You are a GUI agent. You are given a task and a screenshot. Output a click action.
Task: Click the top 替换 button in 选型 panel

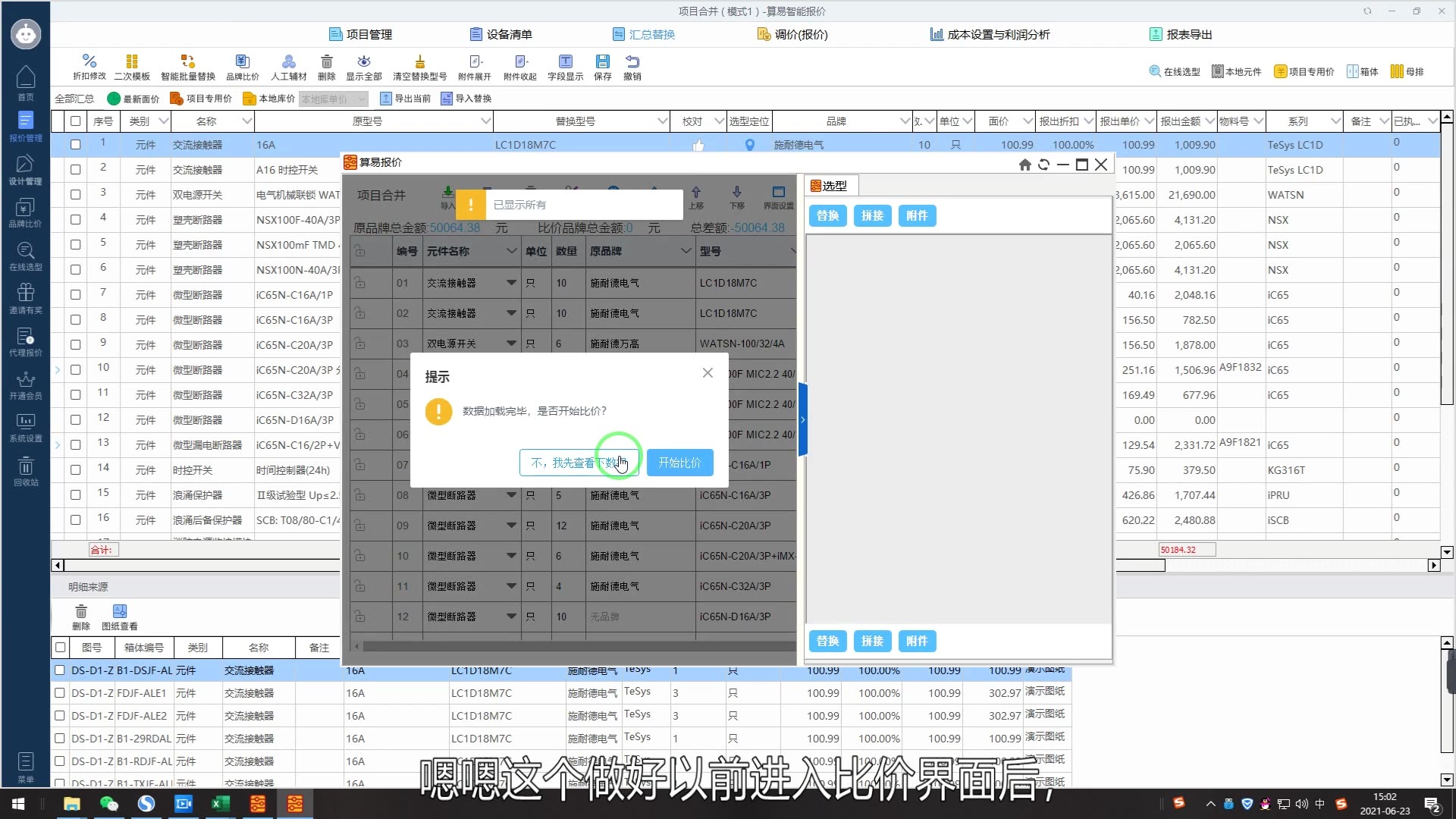coord(827,216)
